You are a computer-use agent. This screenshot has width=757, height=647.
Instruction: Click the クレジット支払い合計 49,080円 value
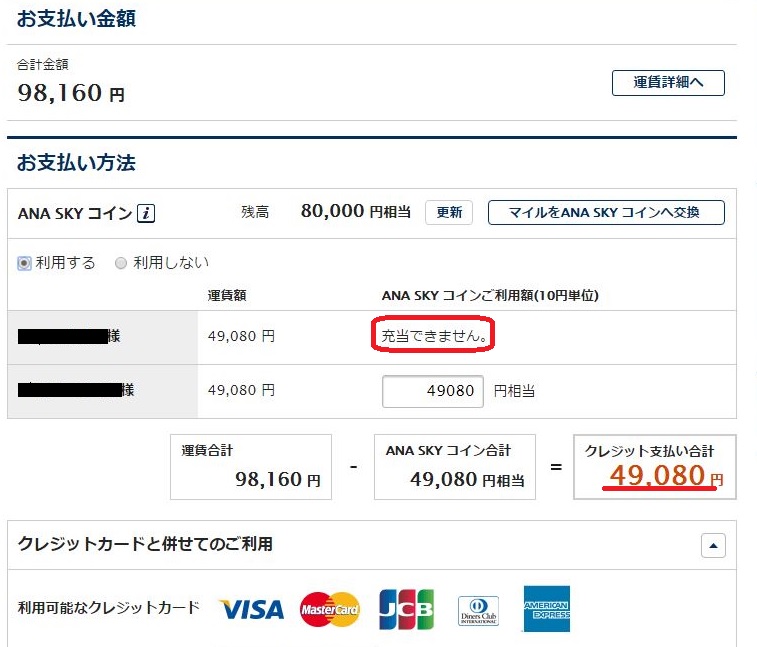point(666,475)
